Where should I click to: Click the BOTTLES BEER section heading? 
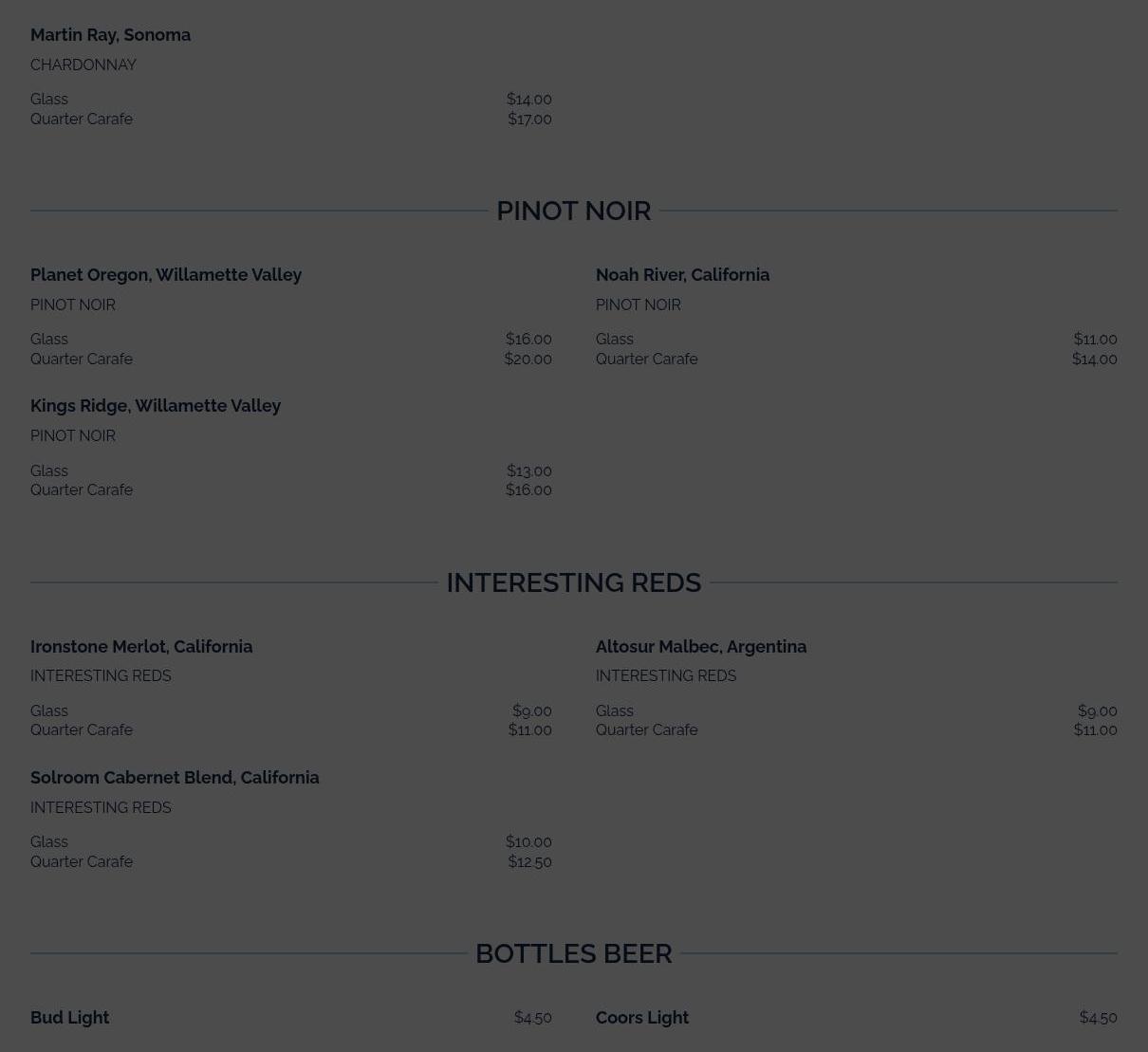click(573, 953)
